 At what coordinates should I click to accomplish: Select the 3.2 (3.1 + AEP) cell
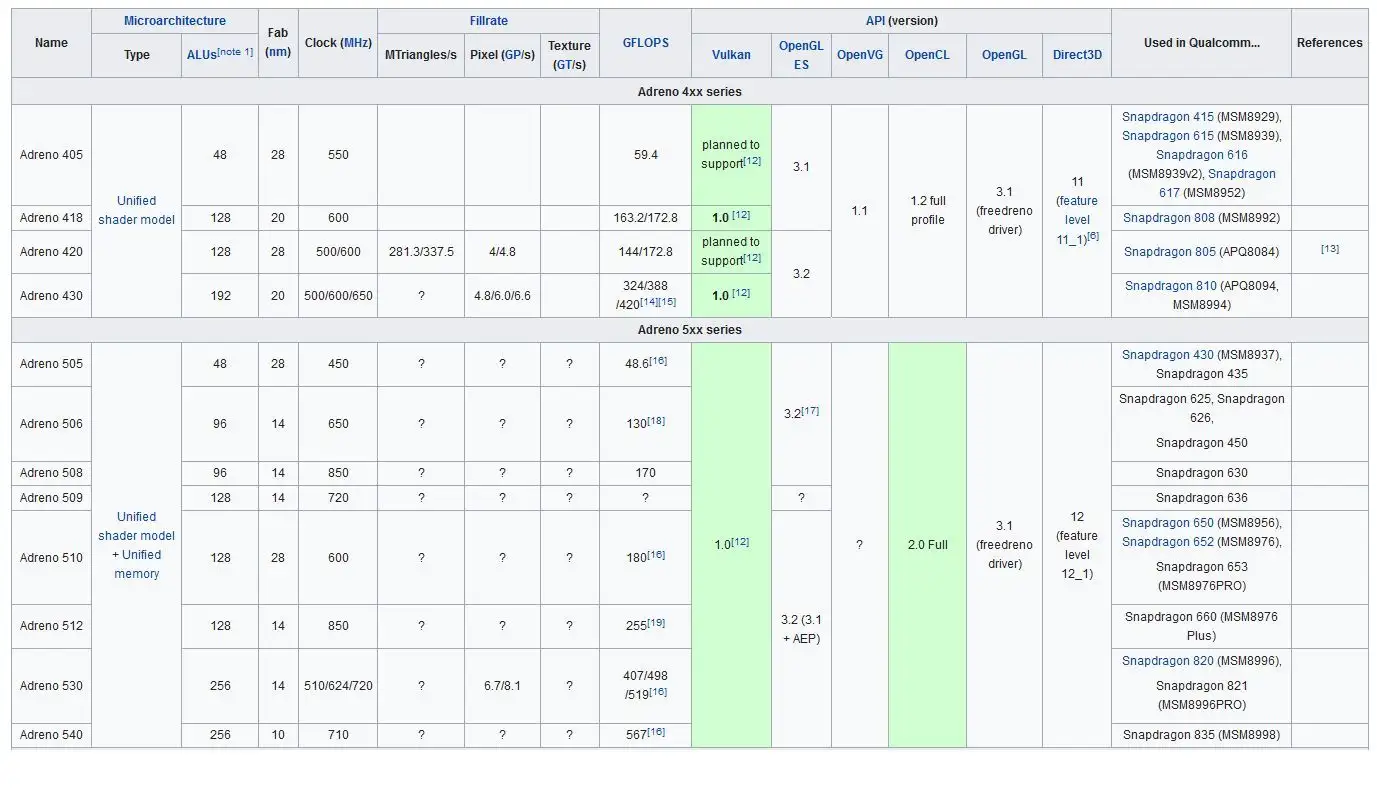pyautogui.click(x=801, y=629)
